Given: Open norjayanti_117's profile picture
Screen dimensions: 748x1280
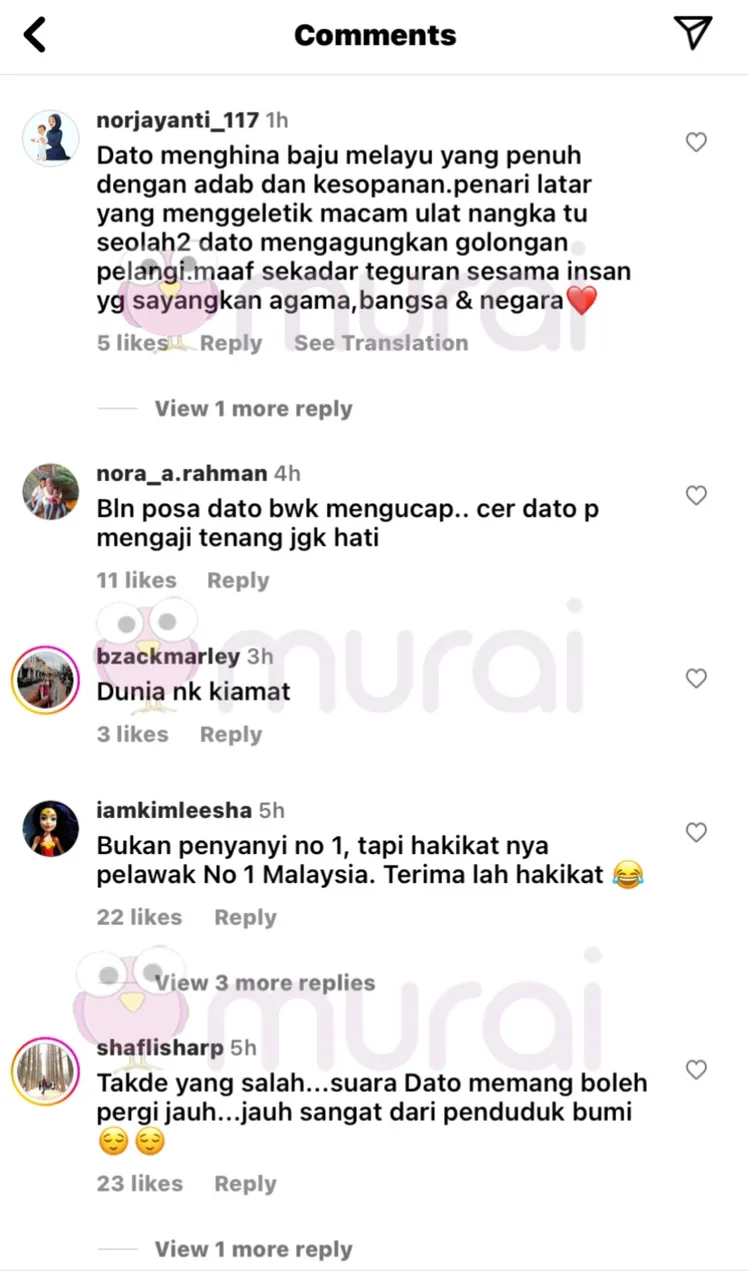Looking at the screenshot, I should 50,138.
